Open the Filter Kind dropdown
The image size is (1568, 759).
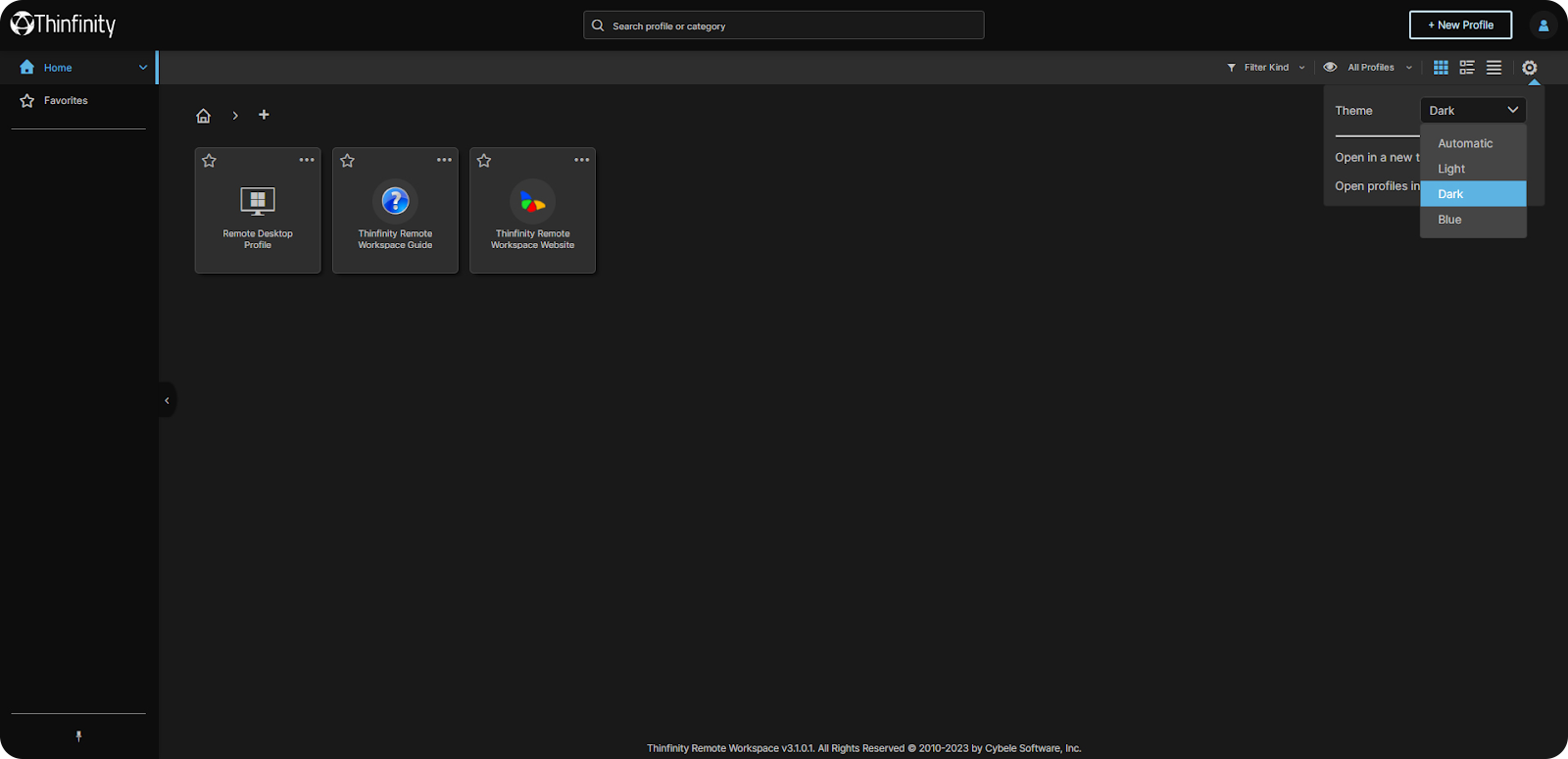point(1266,68)
